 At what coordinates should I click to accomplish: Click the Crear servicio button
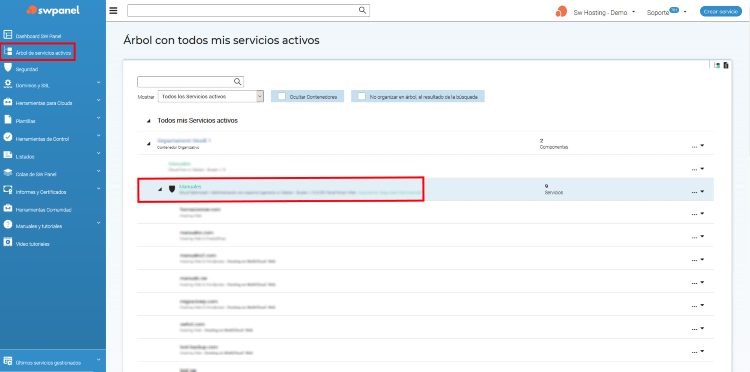[x=721, y=11]
